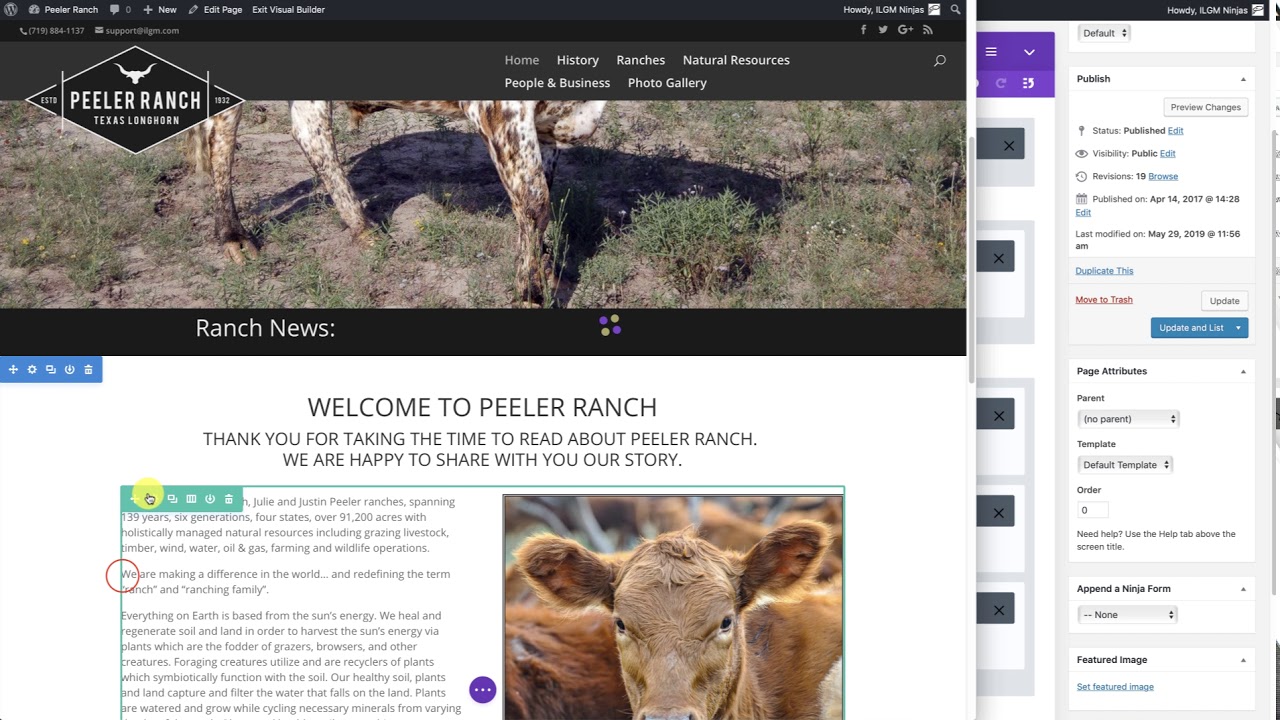Edit the Visibility setting link
The width and height of the screenshot is (1280, 720).
point(1168,154)
